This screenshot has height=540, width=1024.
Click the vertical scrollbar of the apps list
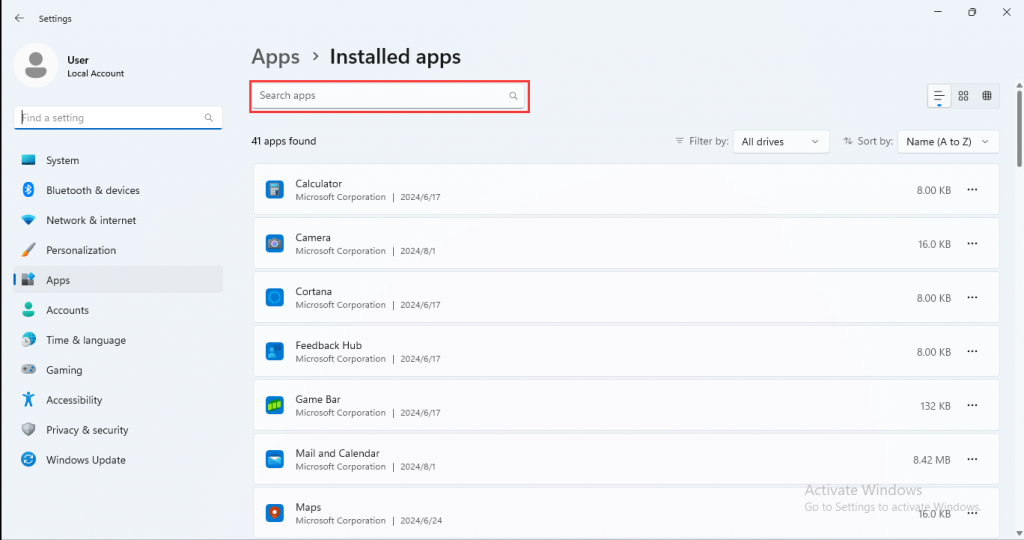(1019, 128)
